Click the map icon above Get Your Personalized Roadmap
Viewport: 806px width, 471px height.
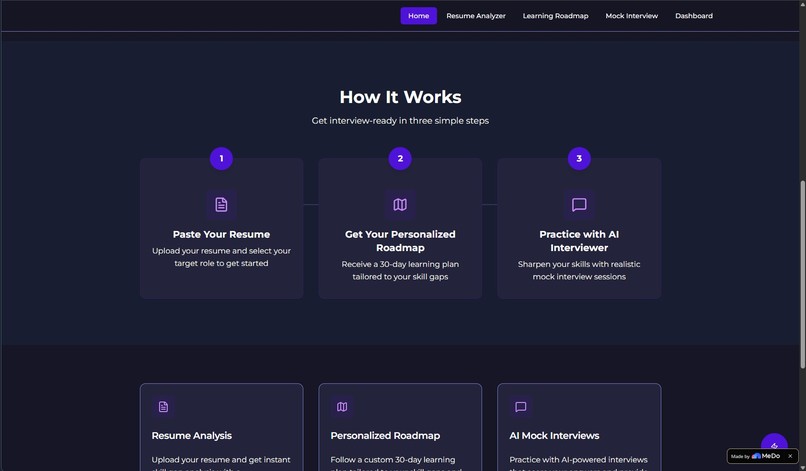point(400,205)
